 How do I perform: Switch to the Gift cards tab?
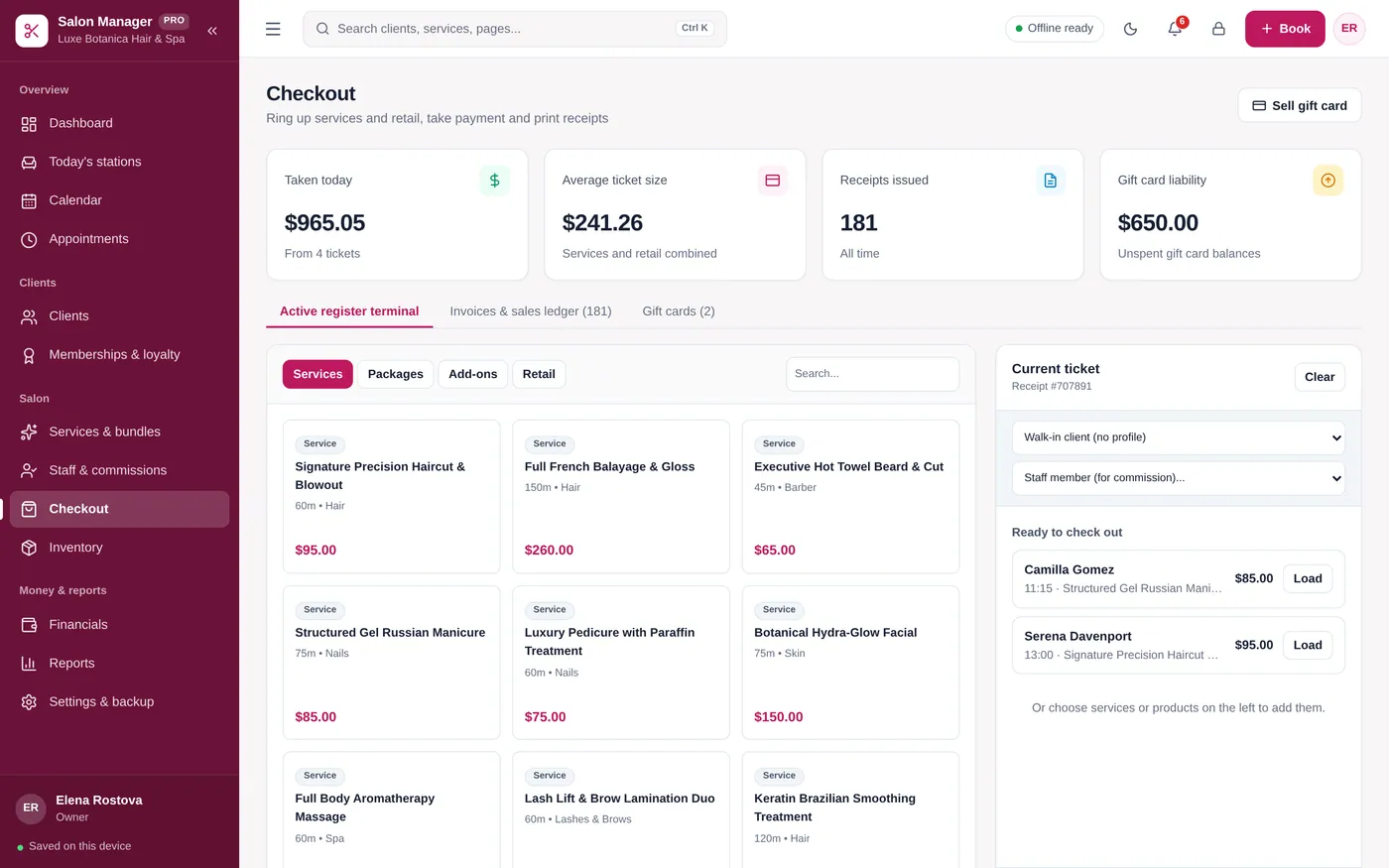coord(679,311)
